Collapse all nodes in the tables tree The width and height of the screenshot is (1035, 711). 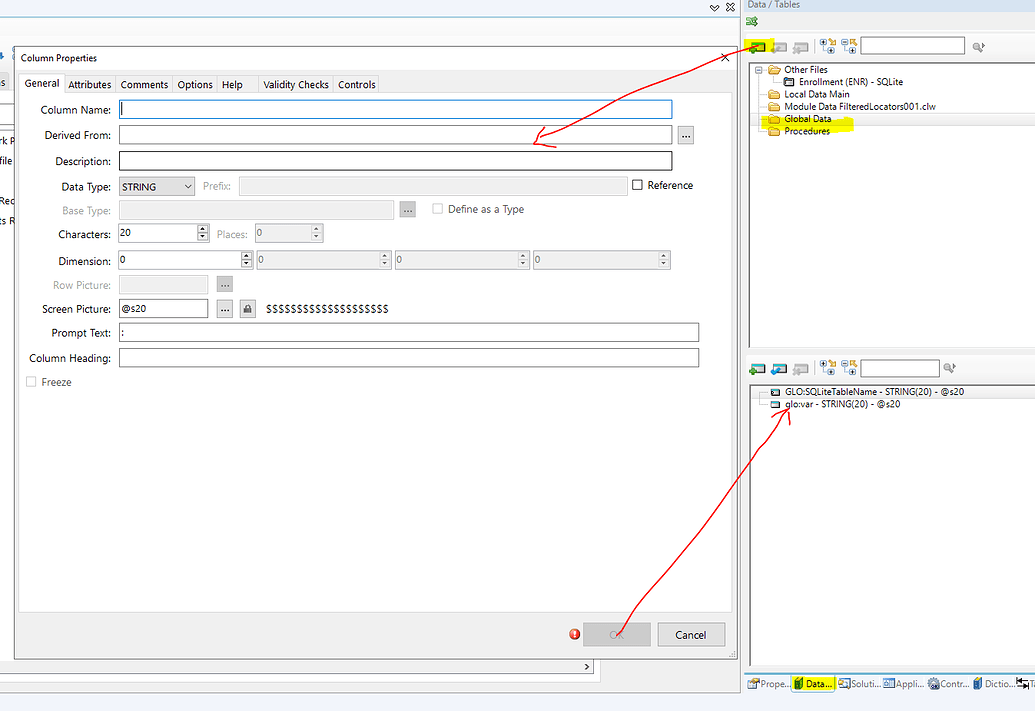849,46
